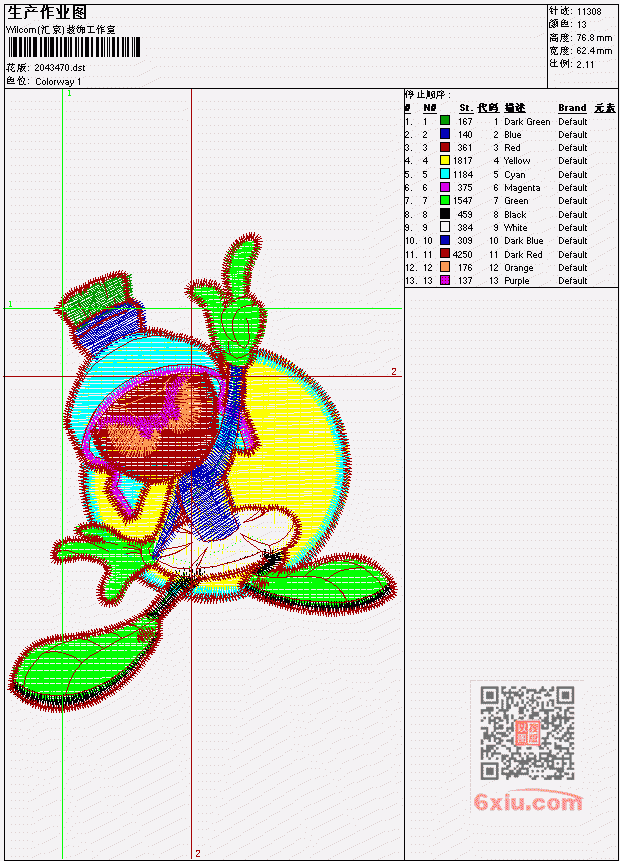Click stitch count 1547 for Green

(x=462, y=200)
